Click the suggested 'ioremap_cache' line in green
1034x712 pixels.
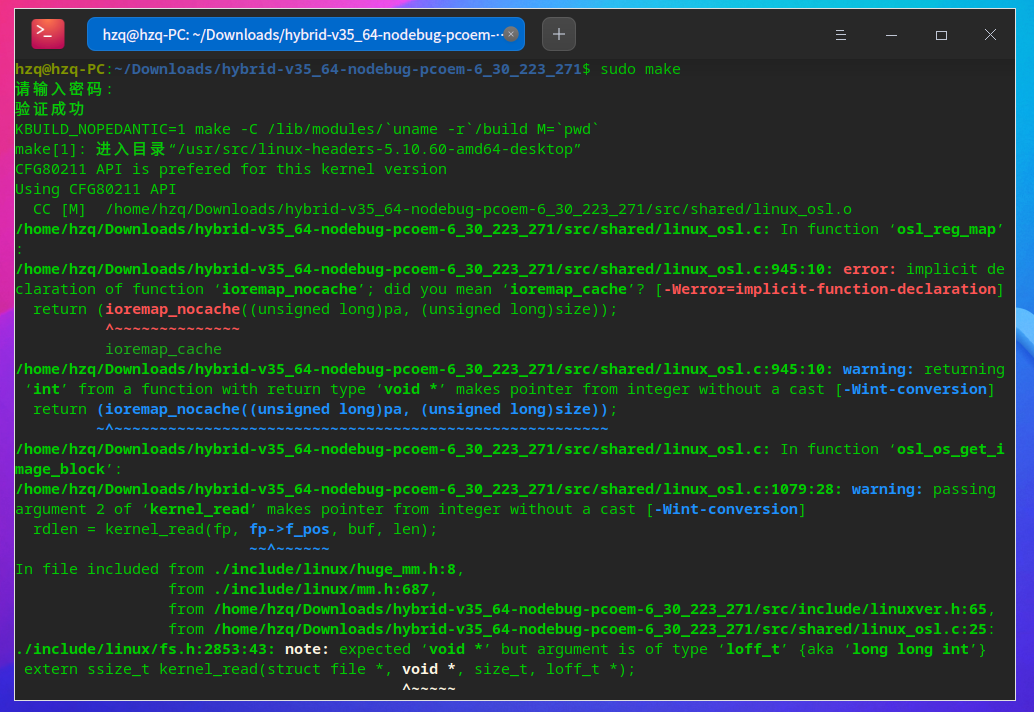click(164, 349)
